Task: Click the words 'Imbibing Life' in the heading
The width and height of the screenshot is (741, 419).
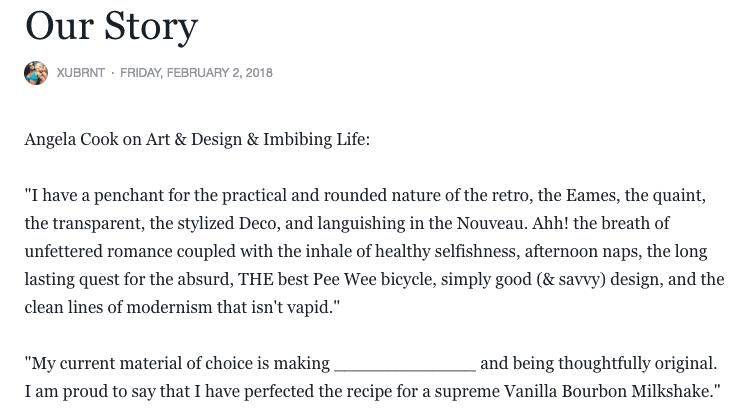Action: (315, 140)
